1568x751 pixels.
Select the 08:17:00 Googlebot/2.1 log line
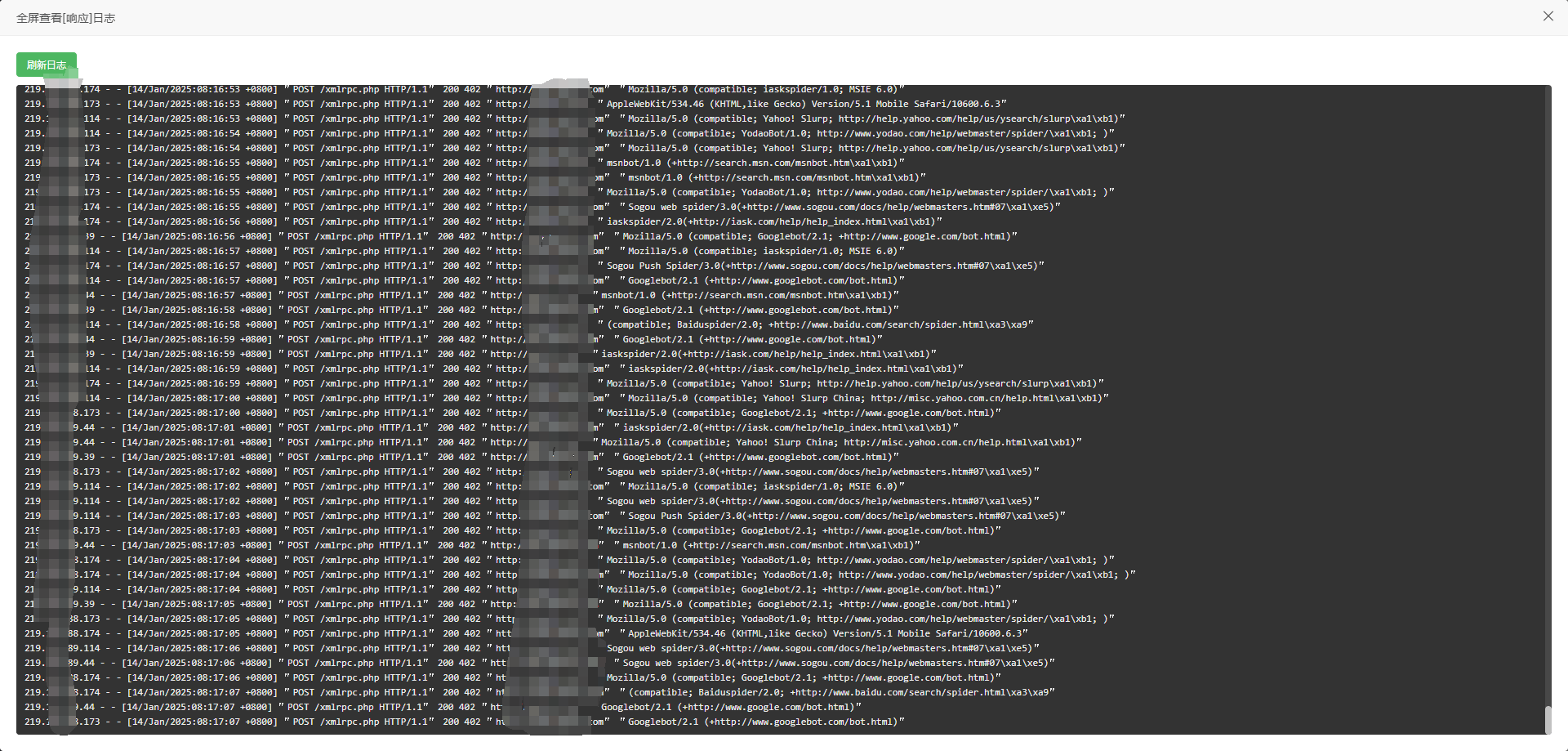(513, 413)
